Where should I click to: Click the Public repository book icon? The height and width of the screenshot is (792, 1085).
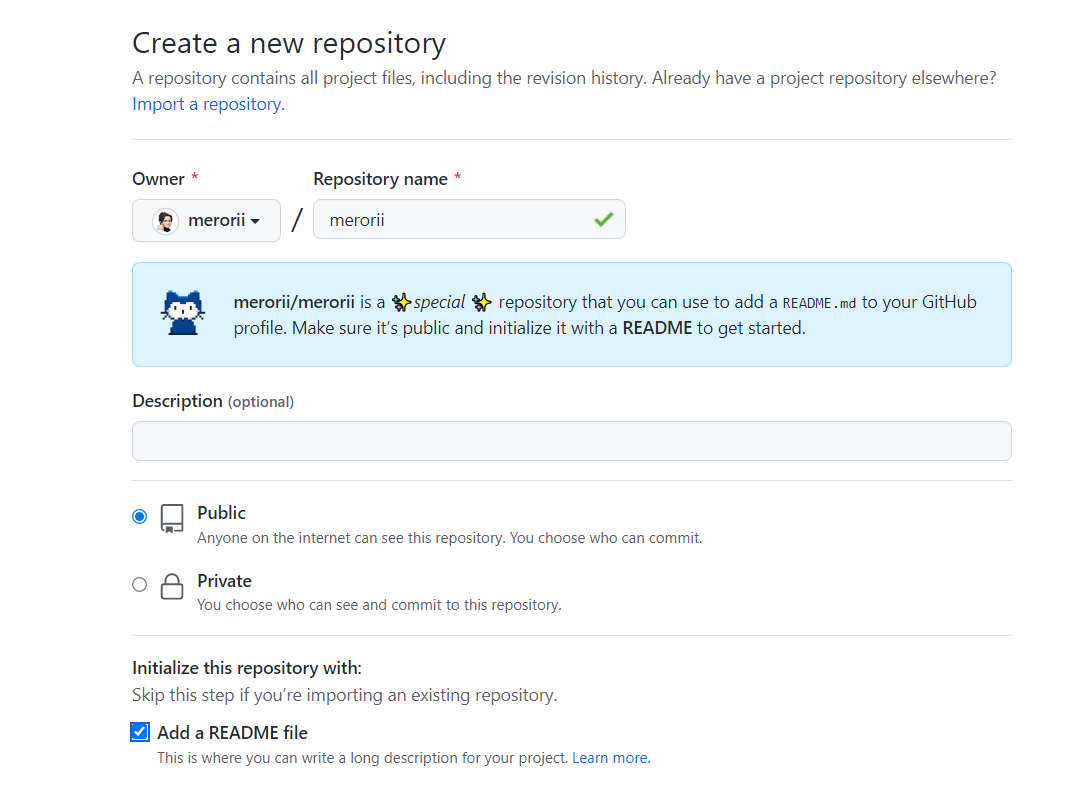pos(172,518)
